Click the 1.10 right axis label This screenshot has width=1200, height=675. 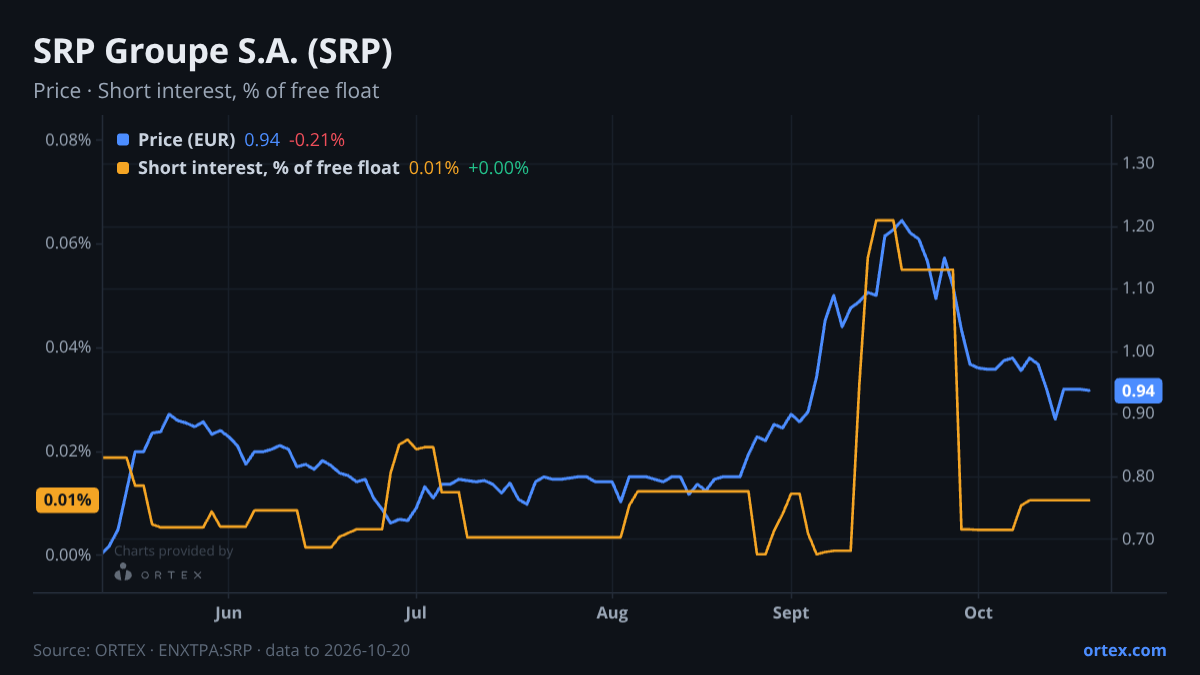[1139, 288]
